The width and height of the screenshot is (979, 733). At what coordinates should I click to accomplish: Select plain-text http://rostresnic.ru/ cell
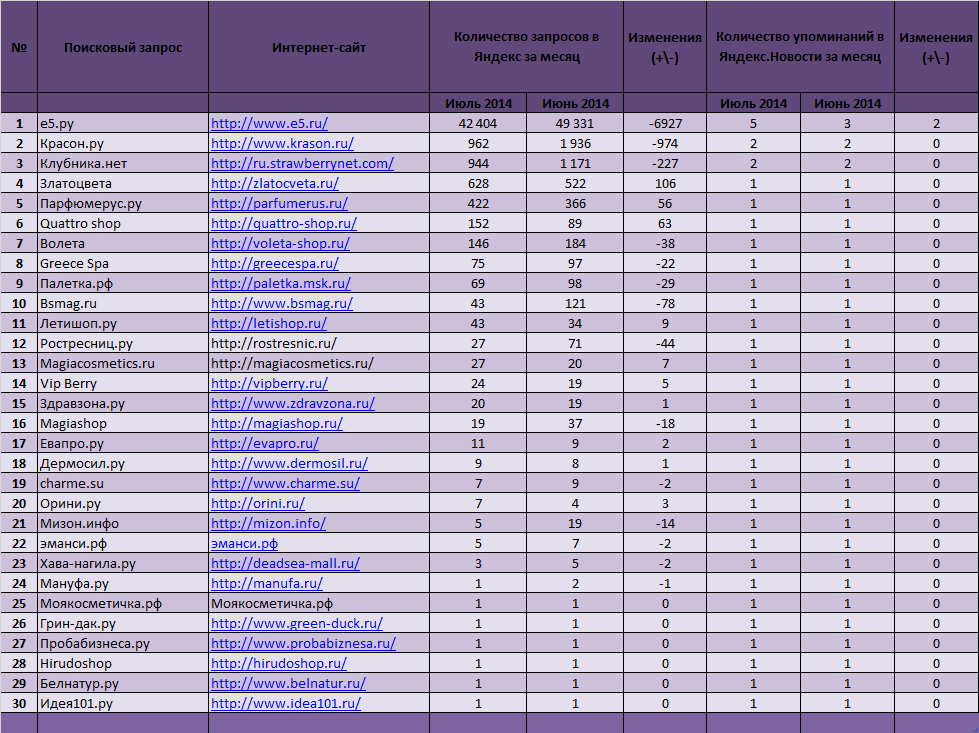click(319, 343)
